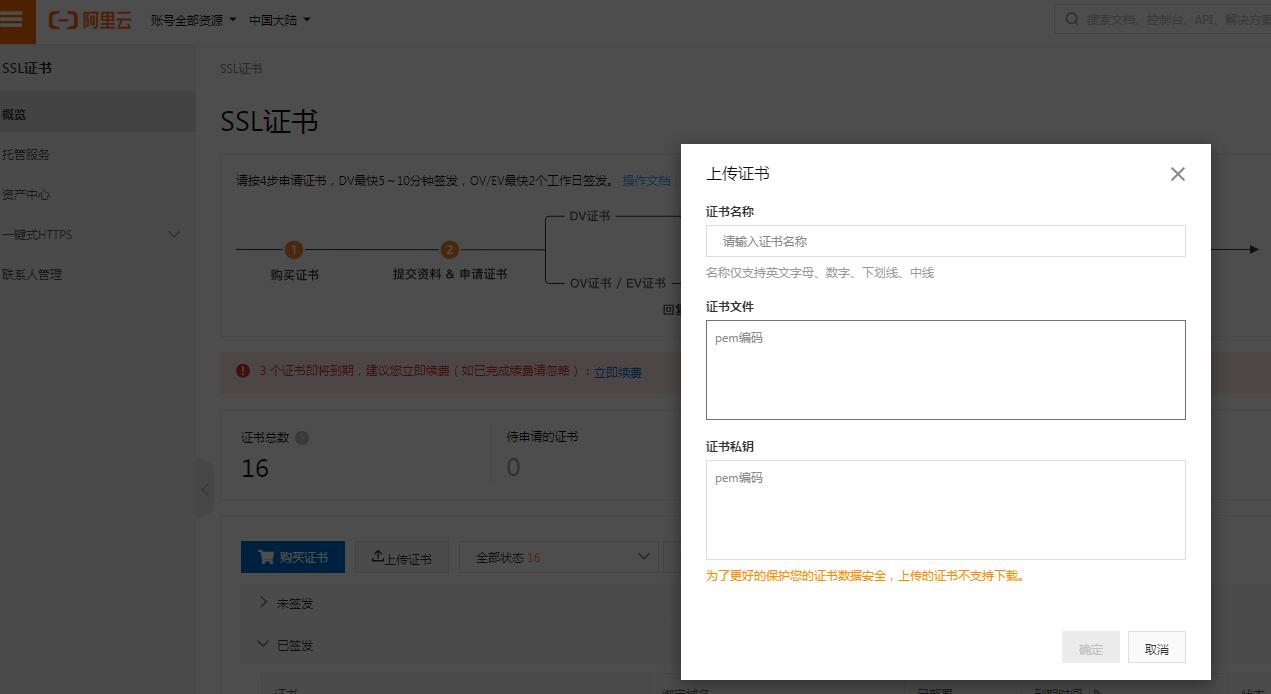This screenshot has height=694, width=1271.
Task: Click the Alibaba Cloud logo
Action: (90, 20)
